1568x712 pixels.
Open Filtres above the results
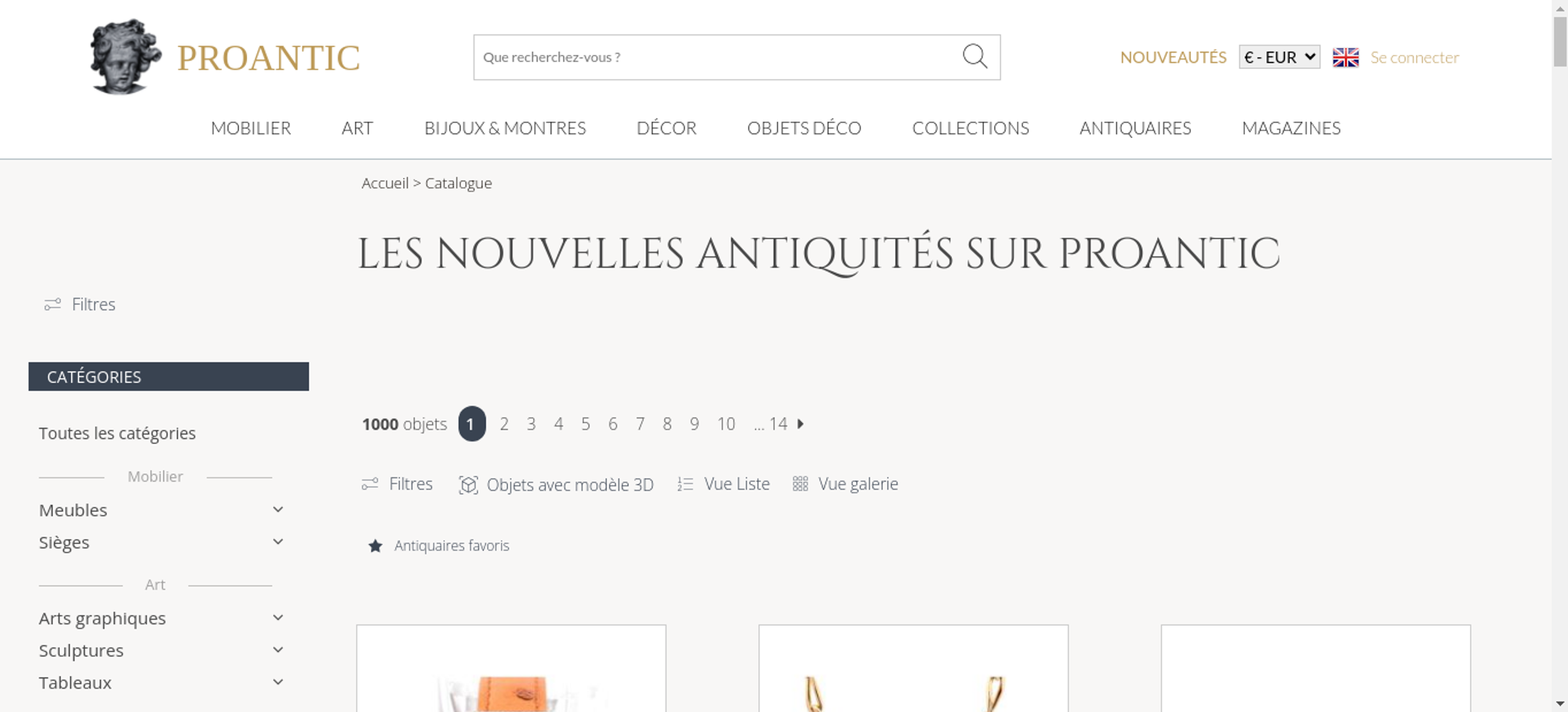point(397,484)
